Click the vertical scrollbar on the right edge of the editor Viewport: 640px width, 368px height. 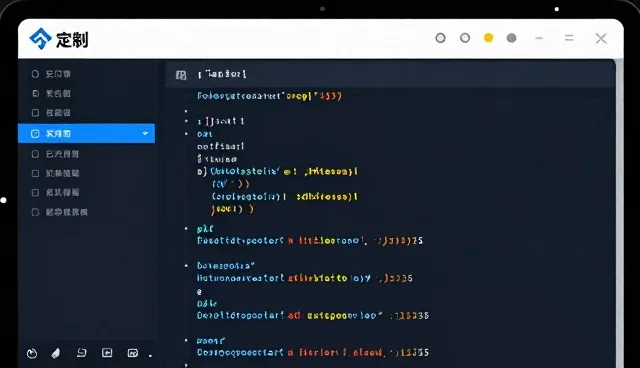pyautogui.click(x=620, y=213)
